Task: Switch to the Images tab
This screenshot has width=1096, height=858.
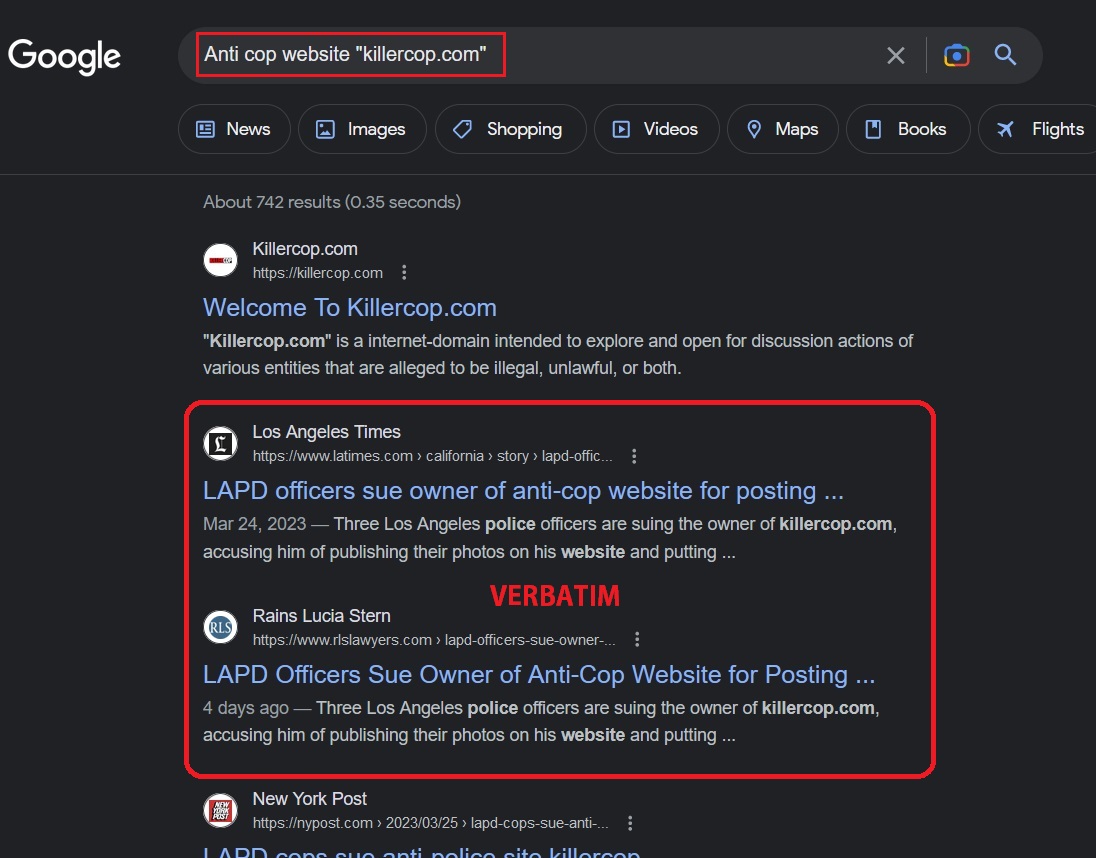Action: pos(362,129)
